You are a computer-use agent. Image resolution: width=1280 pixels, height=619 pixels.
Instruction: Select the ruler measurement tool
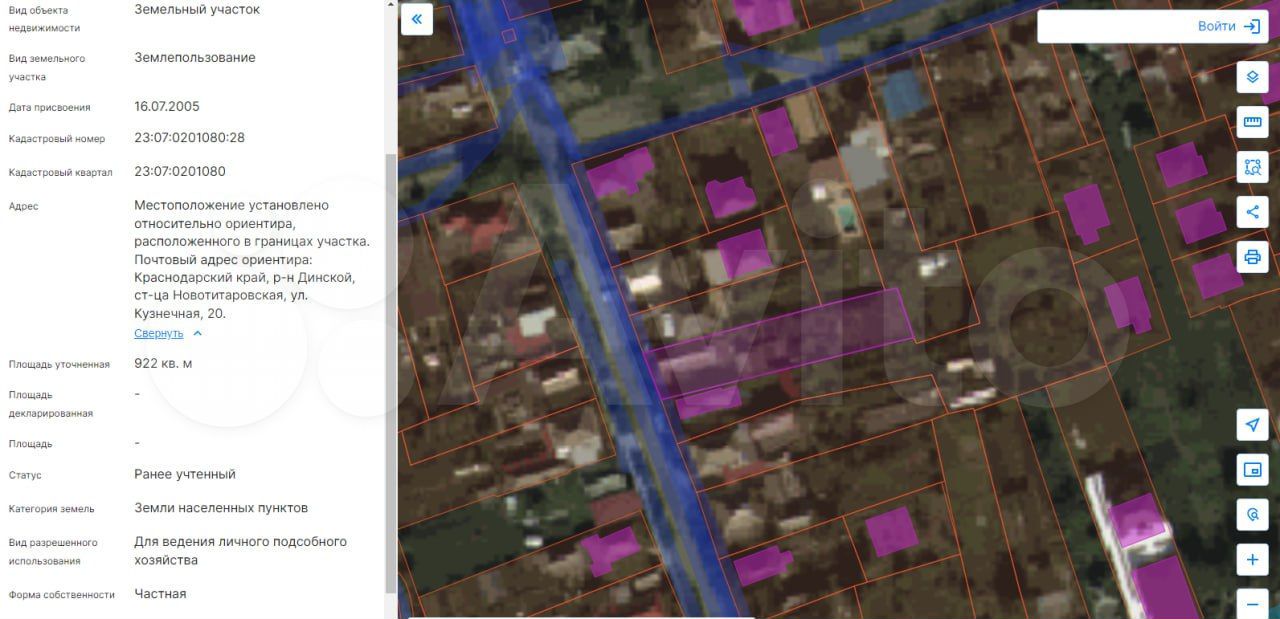[1252, 123]
